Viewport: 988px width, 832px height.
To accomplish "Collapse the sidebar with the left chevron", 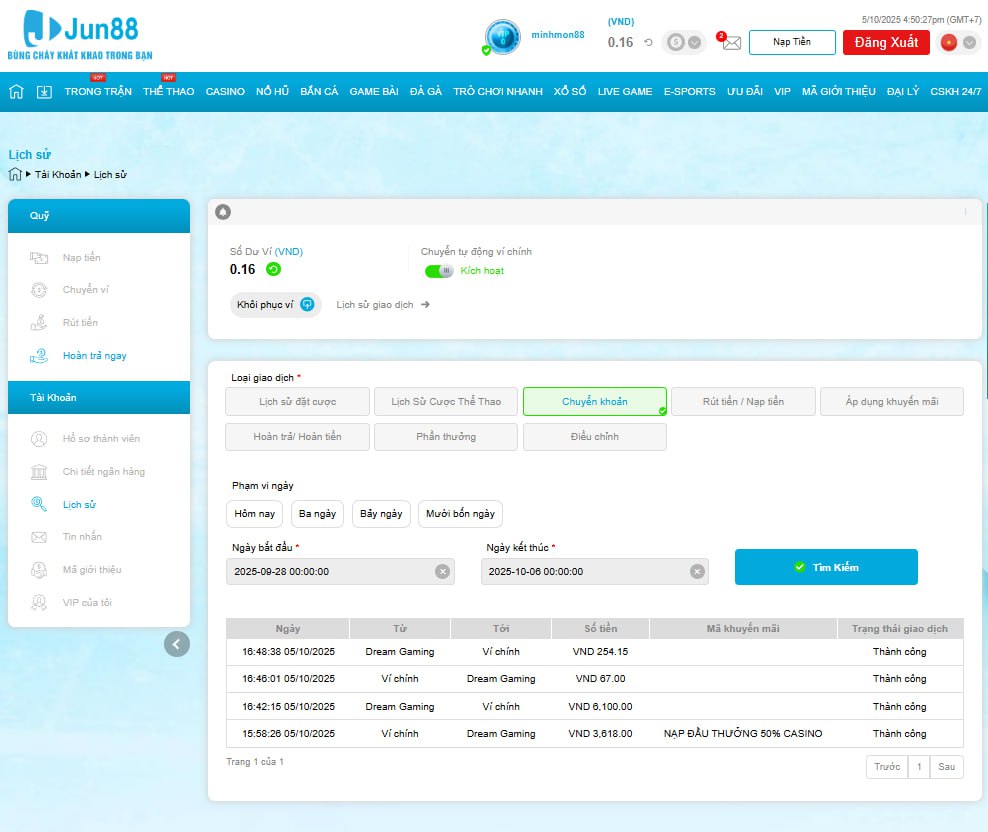I will pyautogui.click(x=177, y=644).
